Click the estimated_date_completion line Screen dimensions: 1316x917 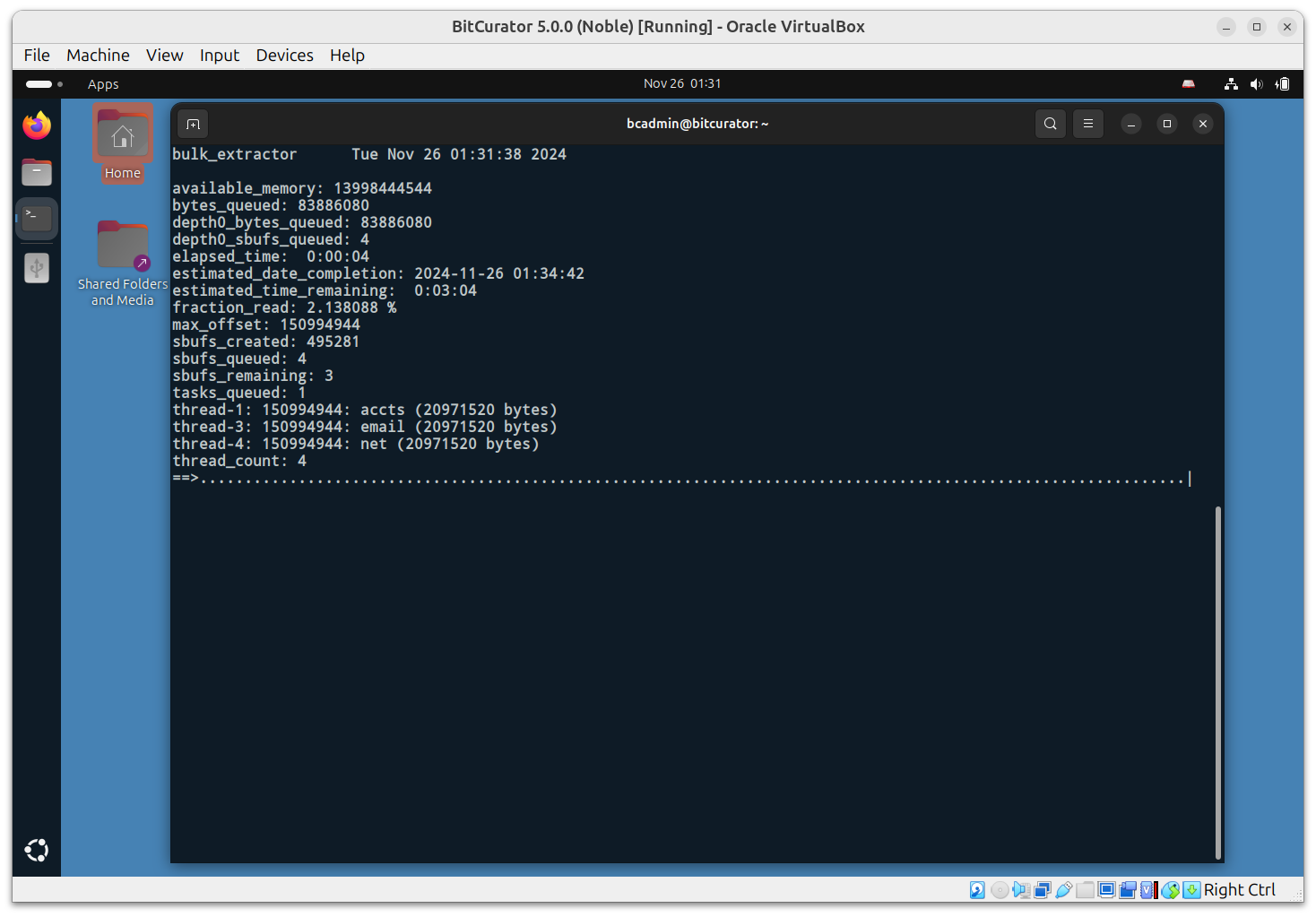pyautogui.click(x=378, y=273)
